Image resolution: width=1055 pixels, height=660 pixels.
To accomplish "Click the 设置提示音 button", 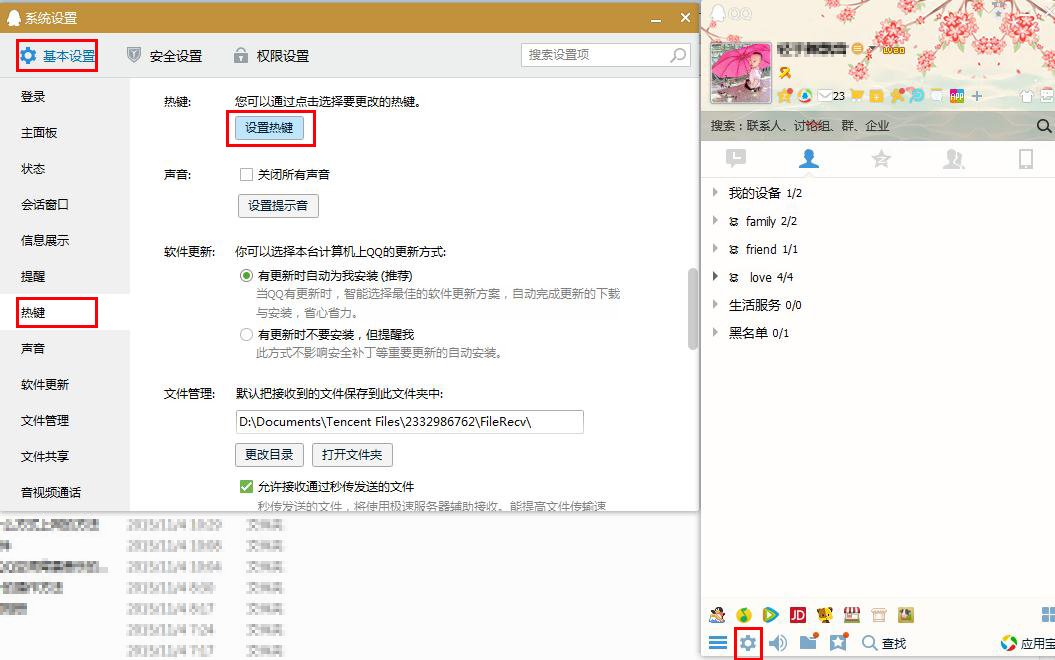I will point(277,206).
